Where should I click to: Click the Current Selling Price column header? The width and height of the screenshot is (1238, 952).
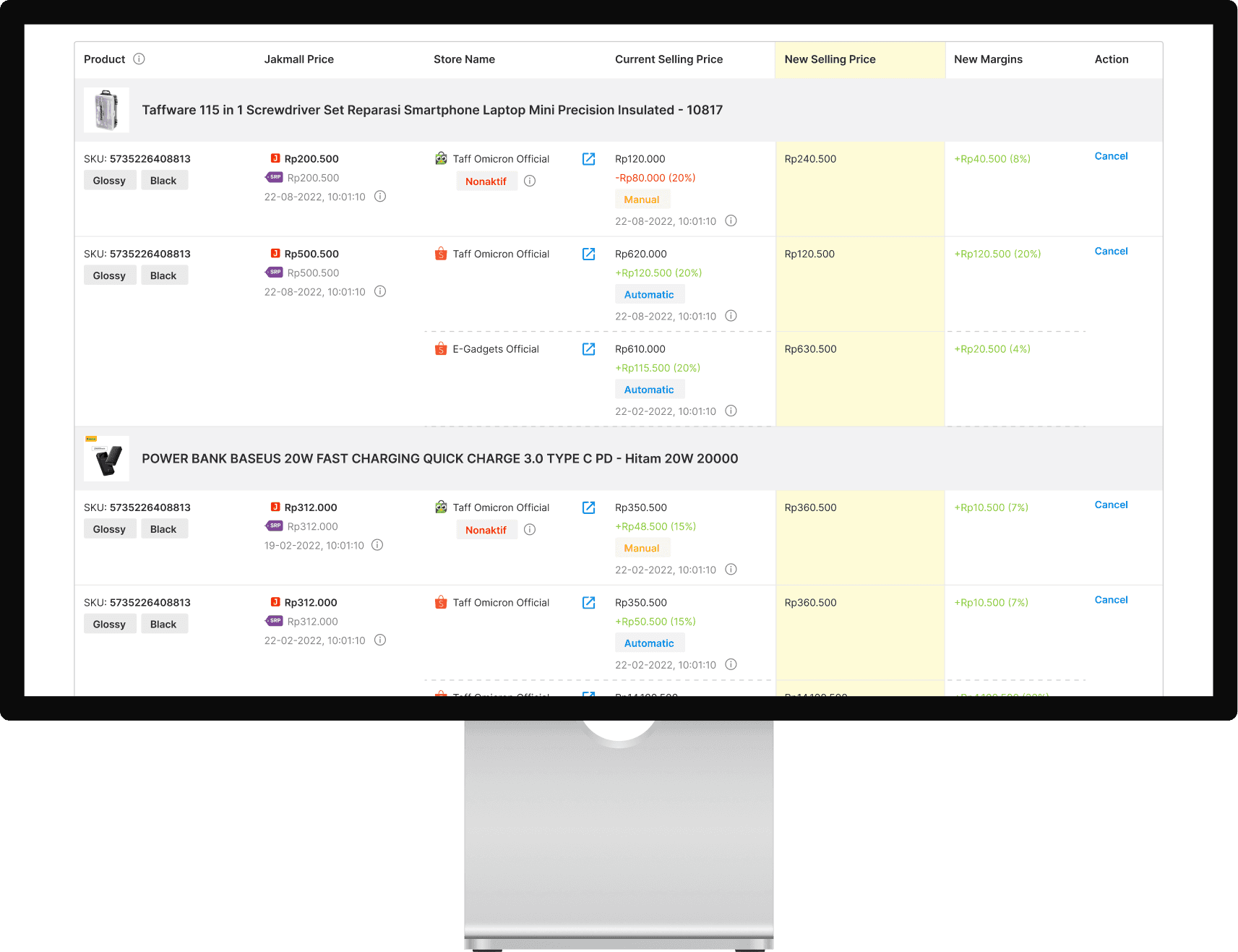(x=669, y=59)
